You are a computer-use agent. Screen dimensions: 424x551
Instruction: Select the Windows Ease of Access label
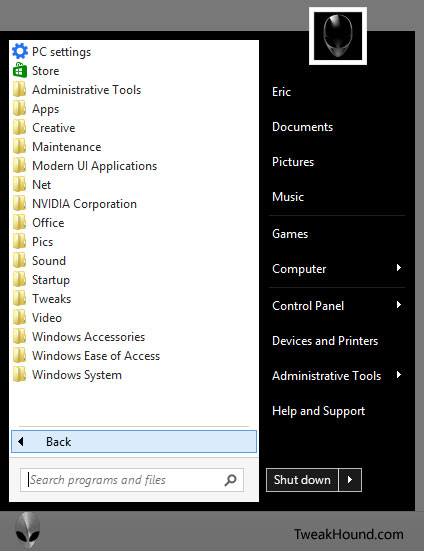pyautogui.click(x=96, y=356)
